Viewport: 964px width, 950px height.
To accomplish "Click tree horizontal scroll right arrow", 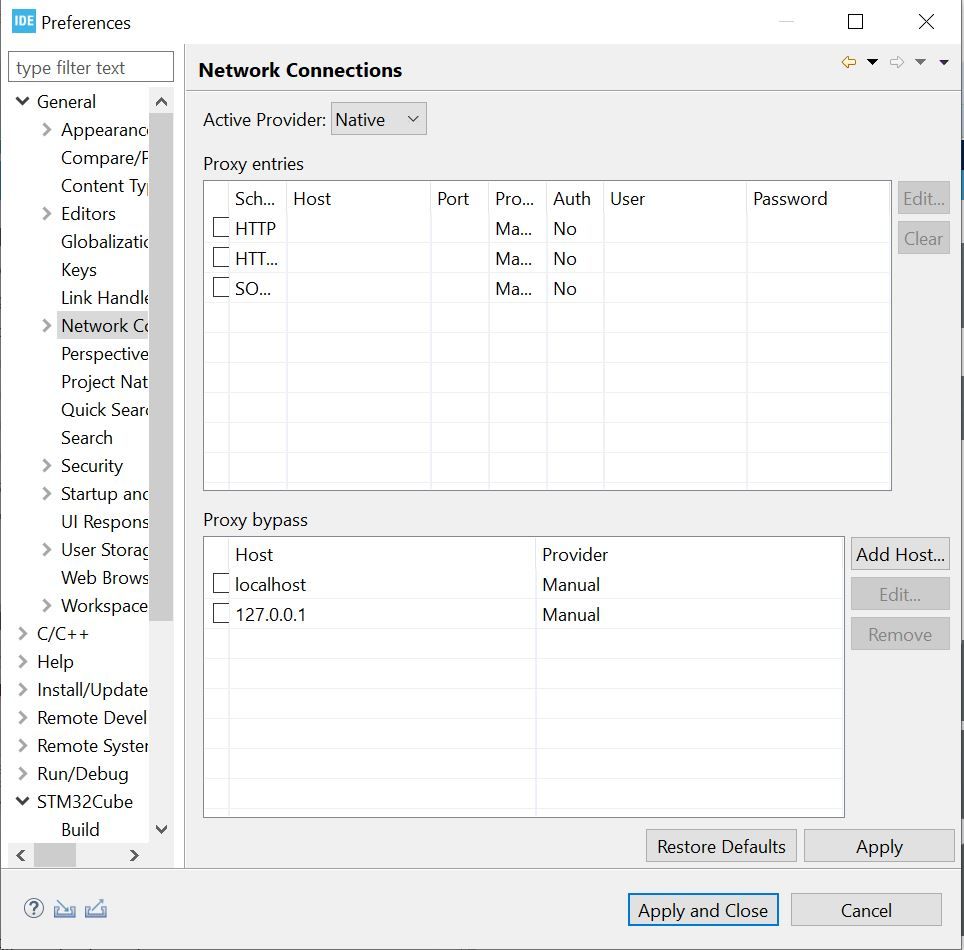I will [134, 855].
